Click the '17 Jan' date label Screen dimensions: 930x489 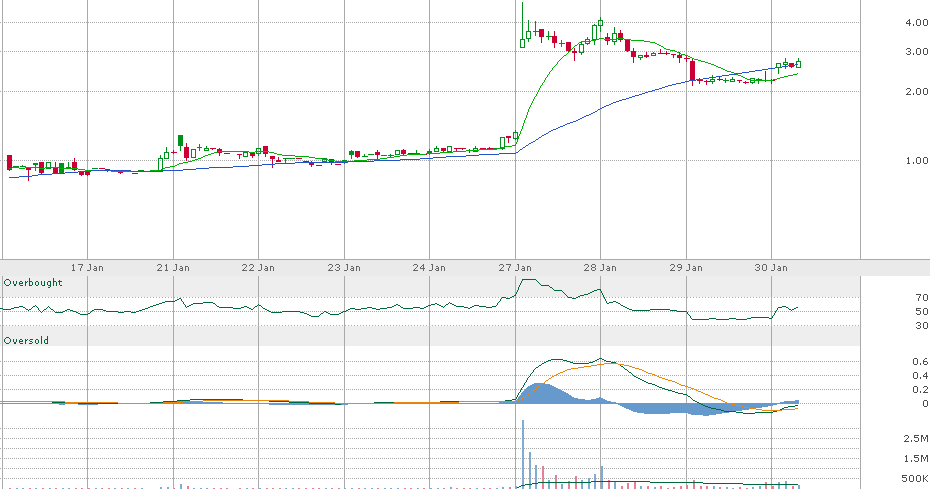[x=87, y=268]
